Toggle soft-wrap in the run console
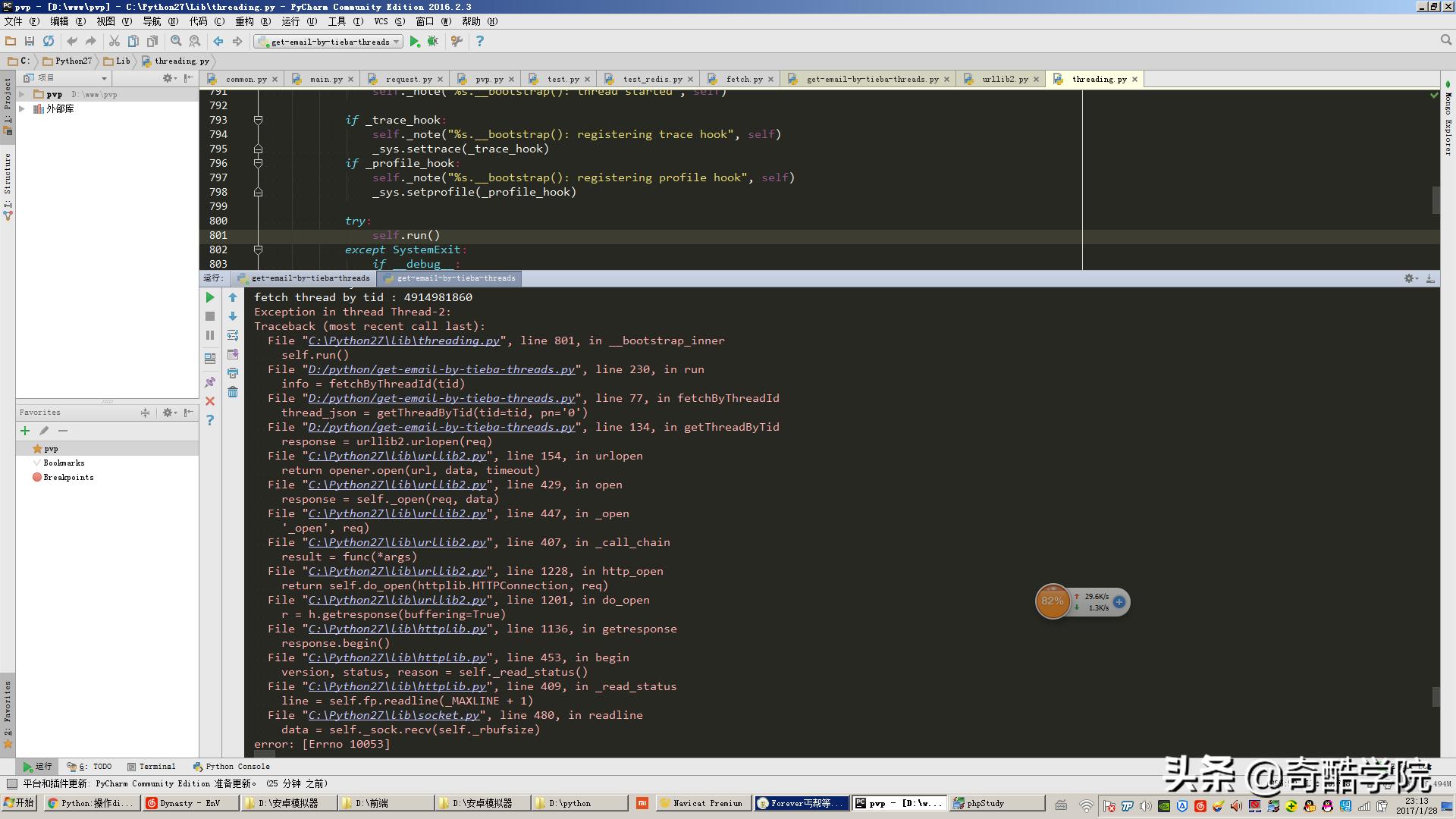Viewport: 1456px width, 819px height. click(x=233, y=335)
